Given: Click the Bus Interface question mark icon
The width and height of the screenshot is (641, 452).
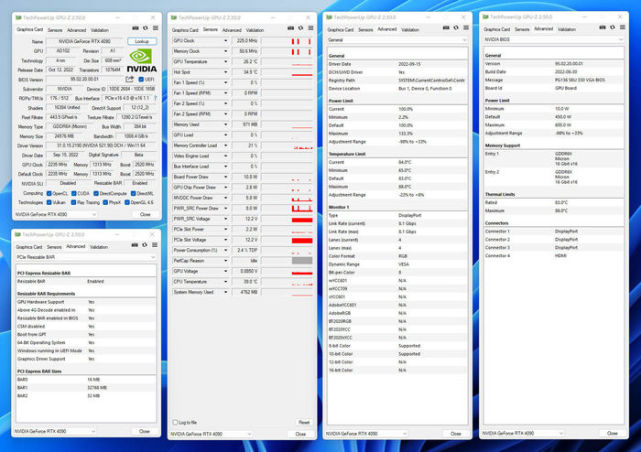Looking at the screenshot, I should [x=155, y=98].
